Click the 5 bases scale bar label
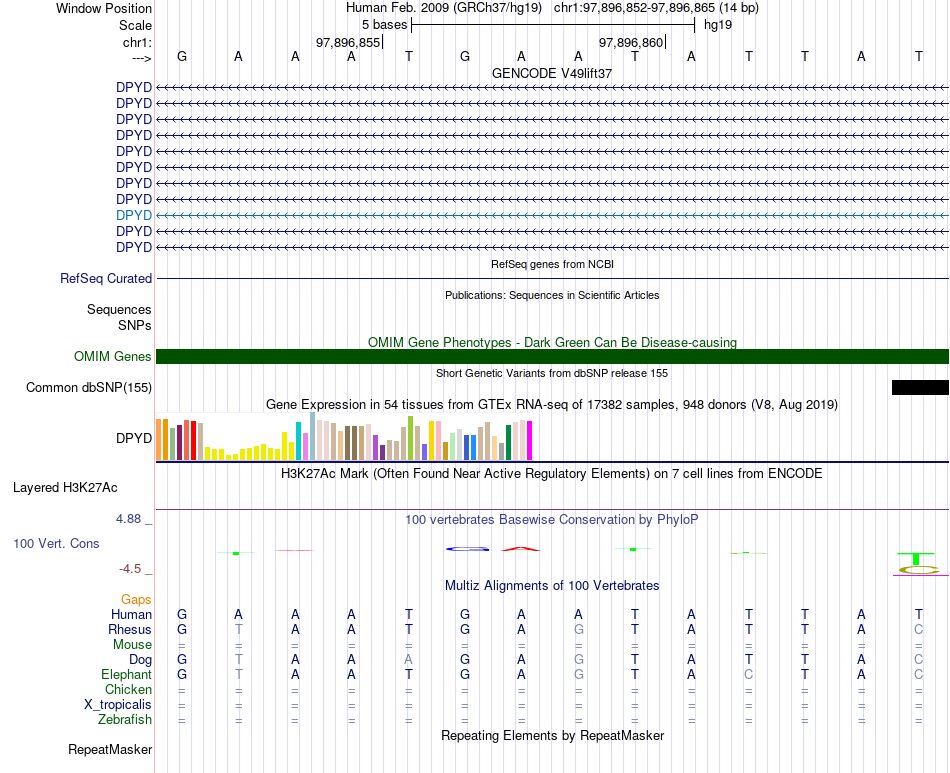Viewport: 950px width, 773px height. click(x=385, y=25)
